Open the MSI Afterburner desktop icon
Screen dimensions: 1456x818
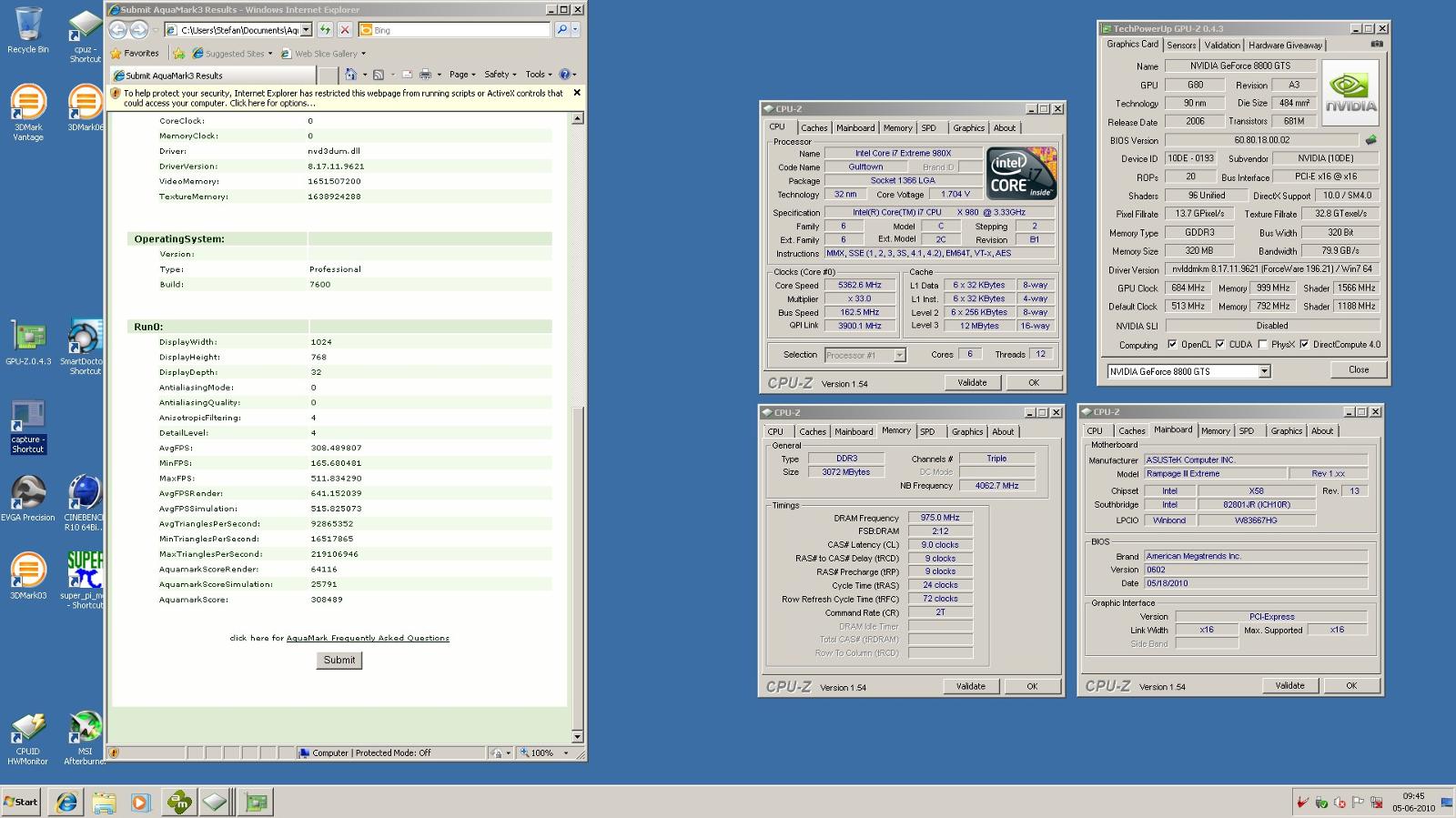point(86,739)
